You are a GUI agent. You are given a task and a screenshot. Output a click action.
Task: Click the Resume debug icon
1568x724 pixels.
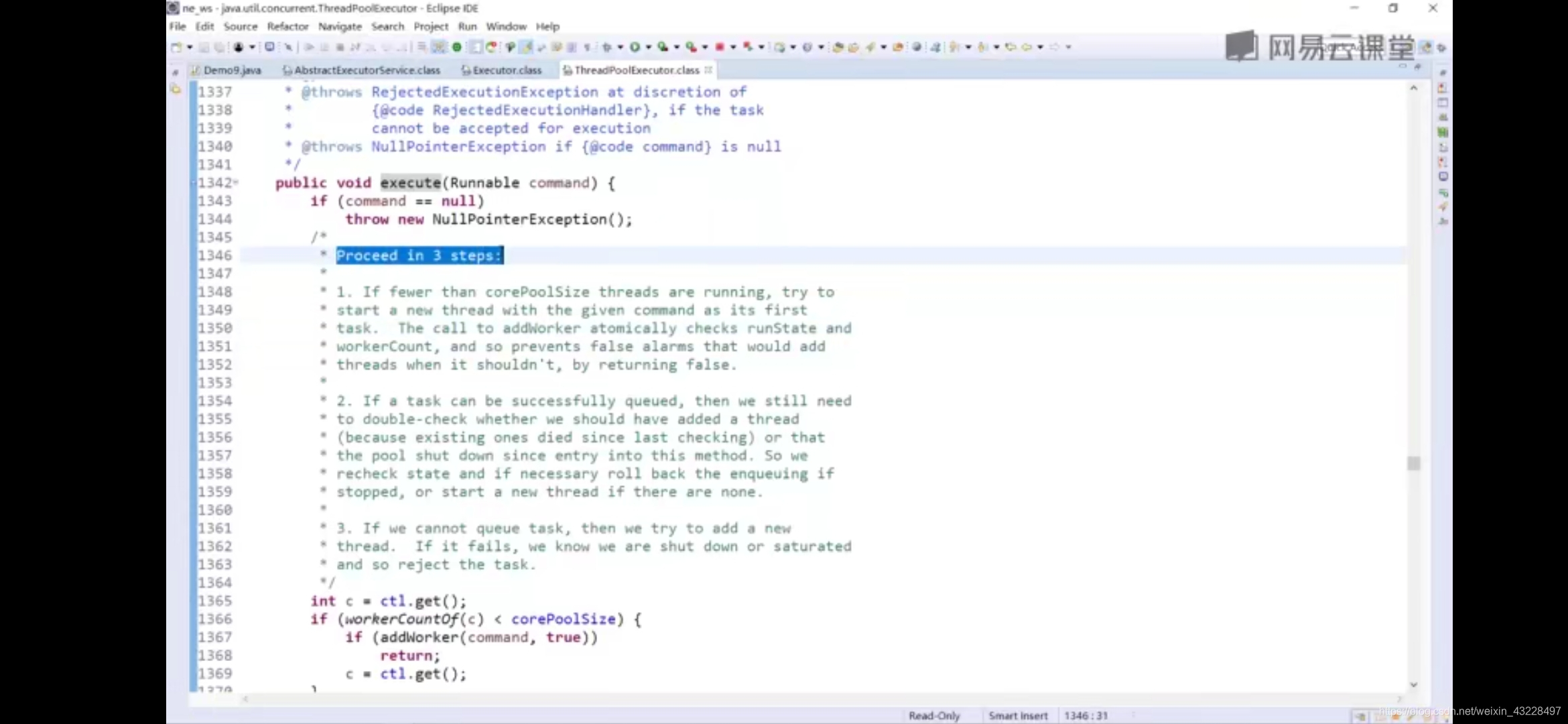click(x=309, y=47)
